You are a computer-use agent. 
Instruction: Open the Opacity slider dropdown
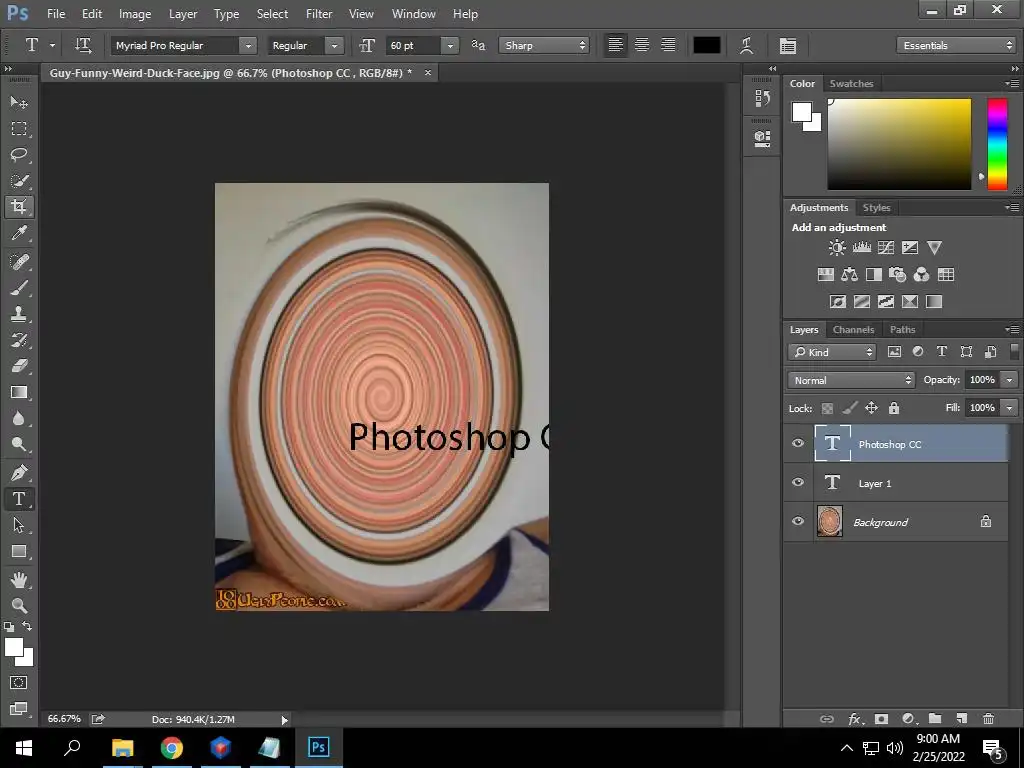coord(1010,379)
